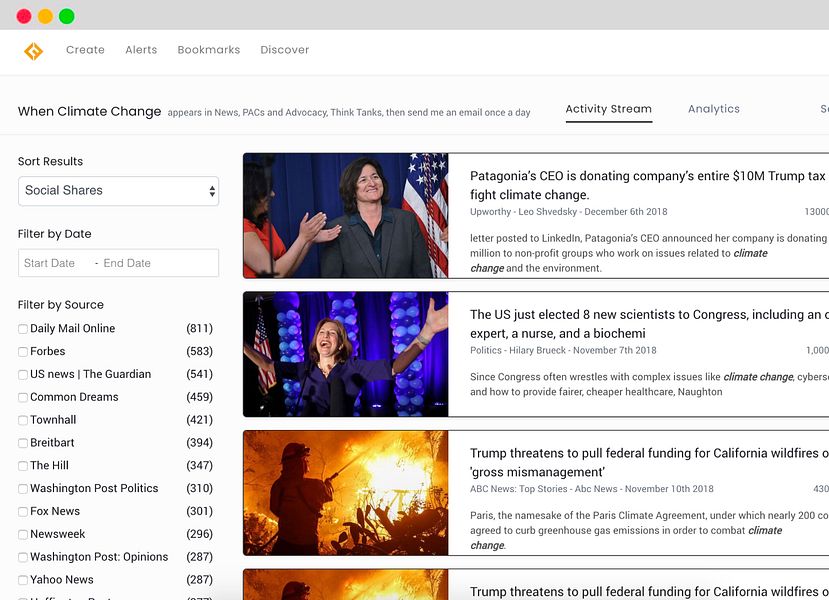This screenshot has width=829, height=600.
Task: Click the Patagonia CEO article thumbnail
Action: click(346, 216)
